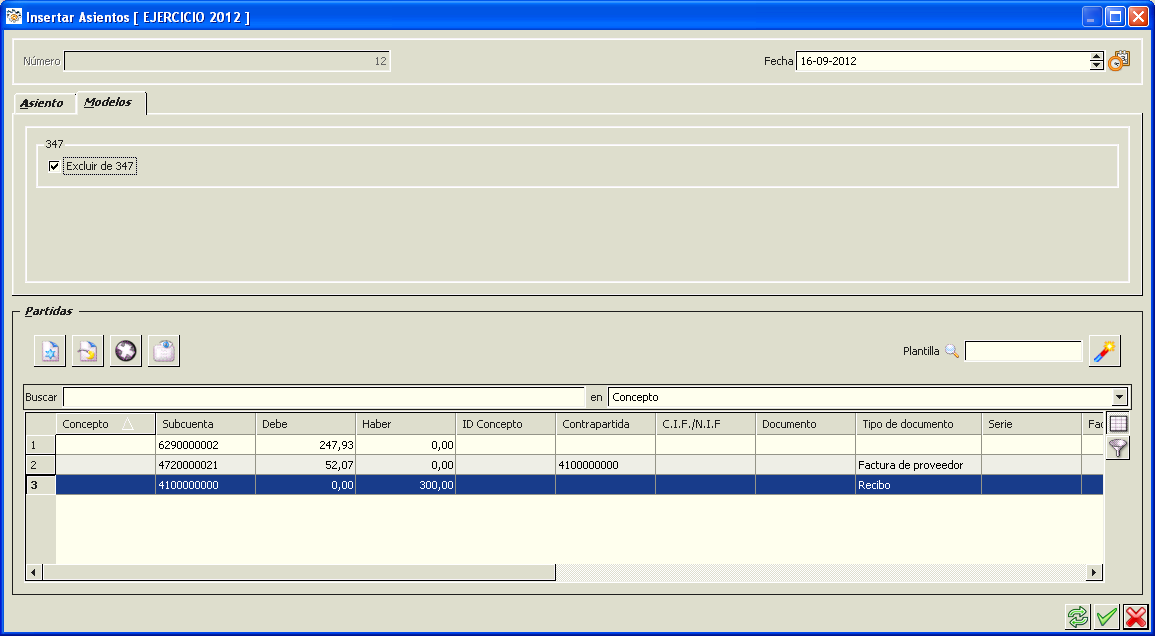
Task: Sort by the Concepto column header
Action: click(105, 424)
